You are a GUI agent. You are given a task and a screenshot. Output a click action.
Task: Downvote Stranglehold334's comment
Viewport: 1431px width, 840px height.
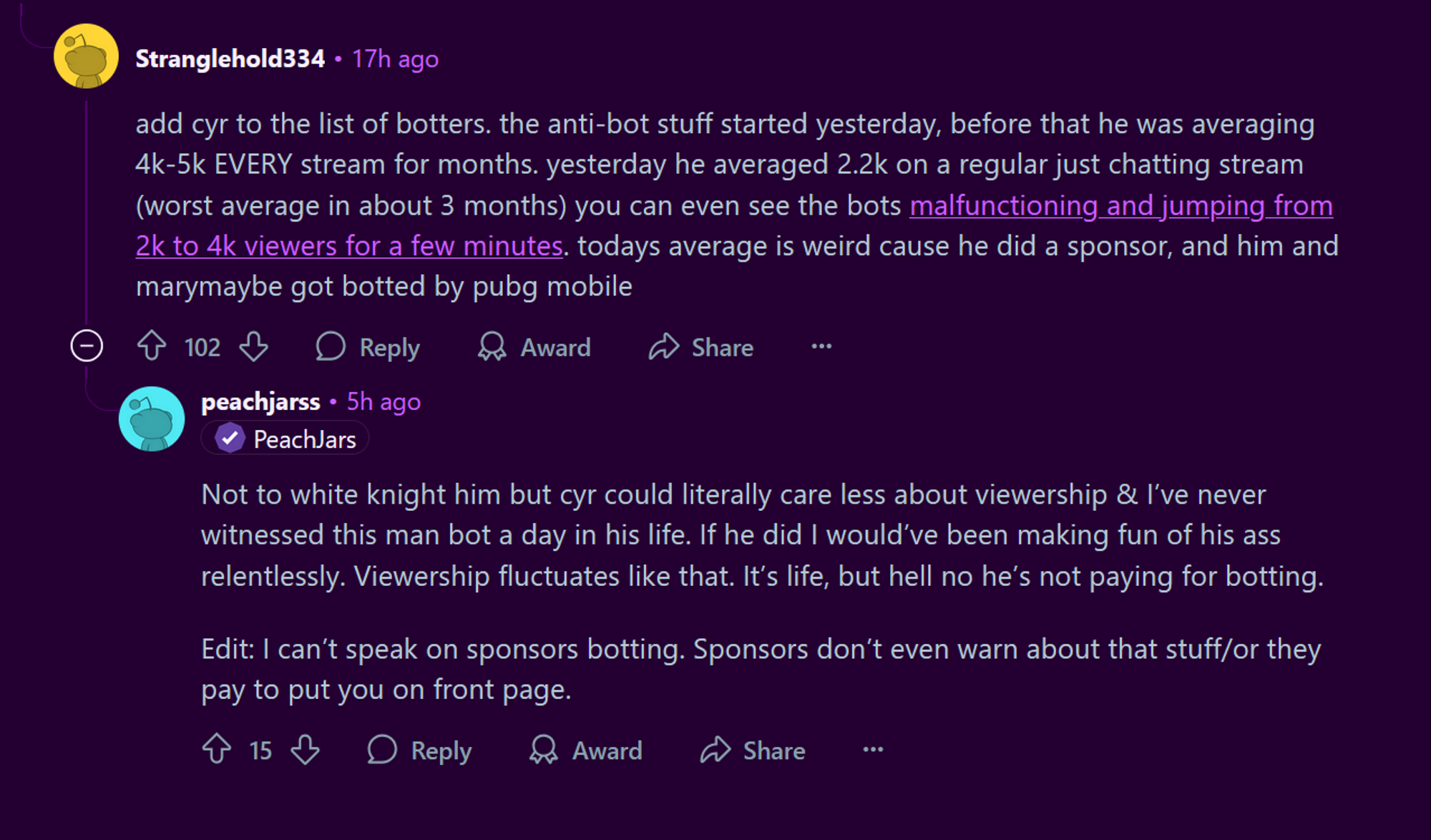254,346
